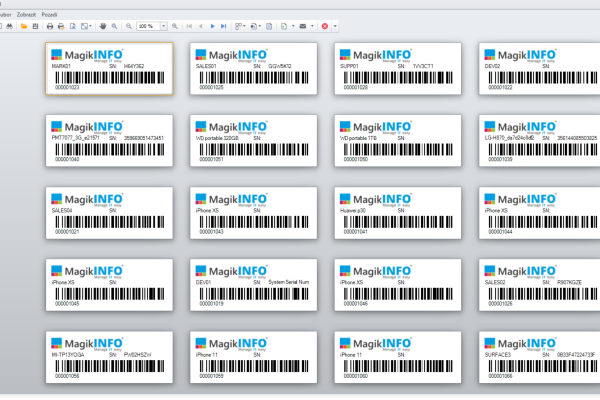
Task: Open a file via the folder icon
Action: (24, 26)
